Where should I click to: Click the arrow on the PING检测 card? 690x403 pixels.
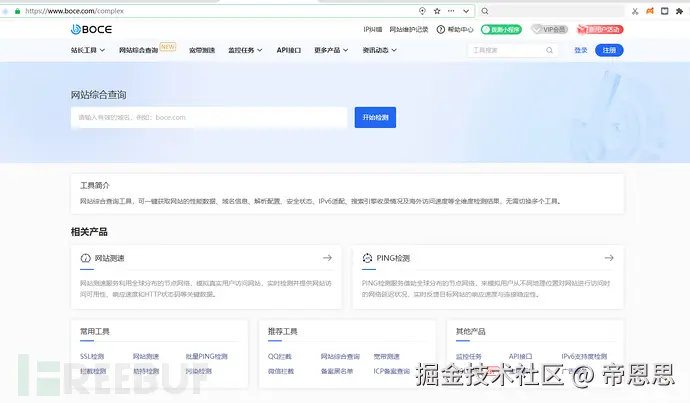[609, 258]
